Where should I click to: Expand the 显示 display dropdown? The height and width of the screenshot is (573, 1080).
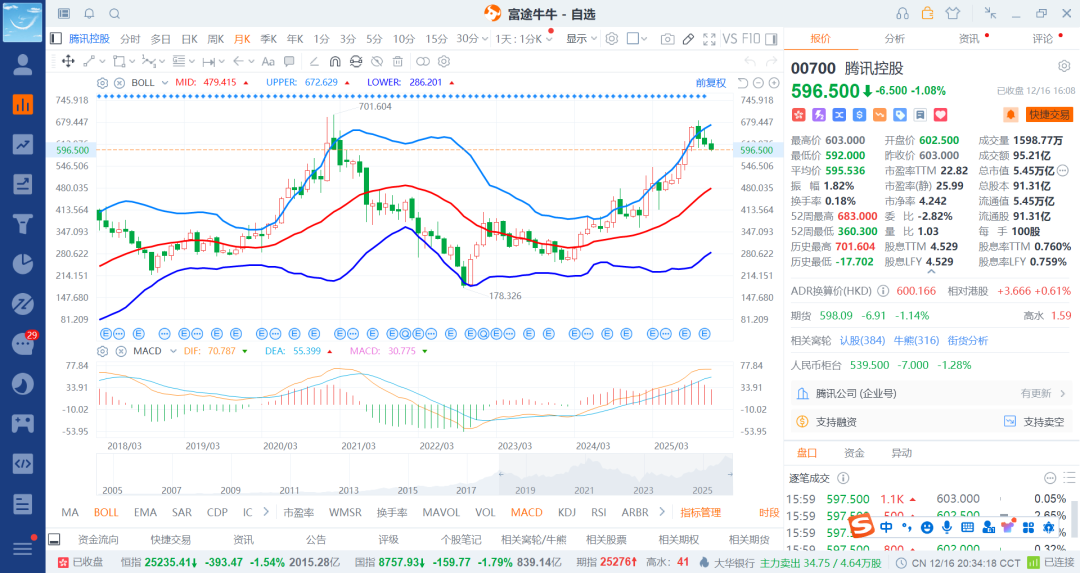coord(580,39)
